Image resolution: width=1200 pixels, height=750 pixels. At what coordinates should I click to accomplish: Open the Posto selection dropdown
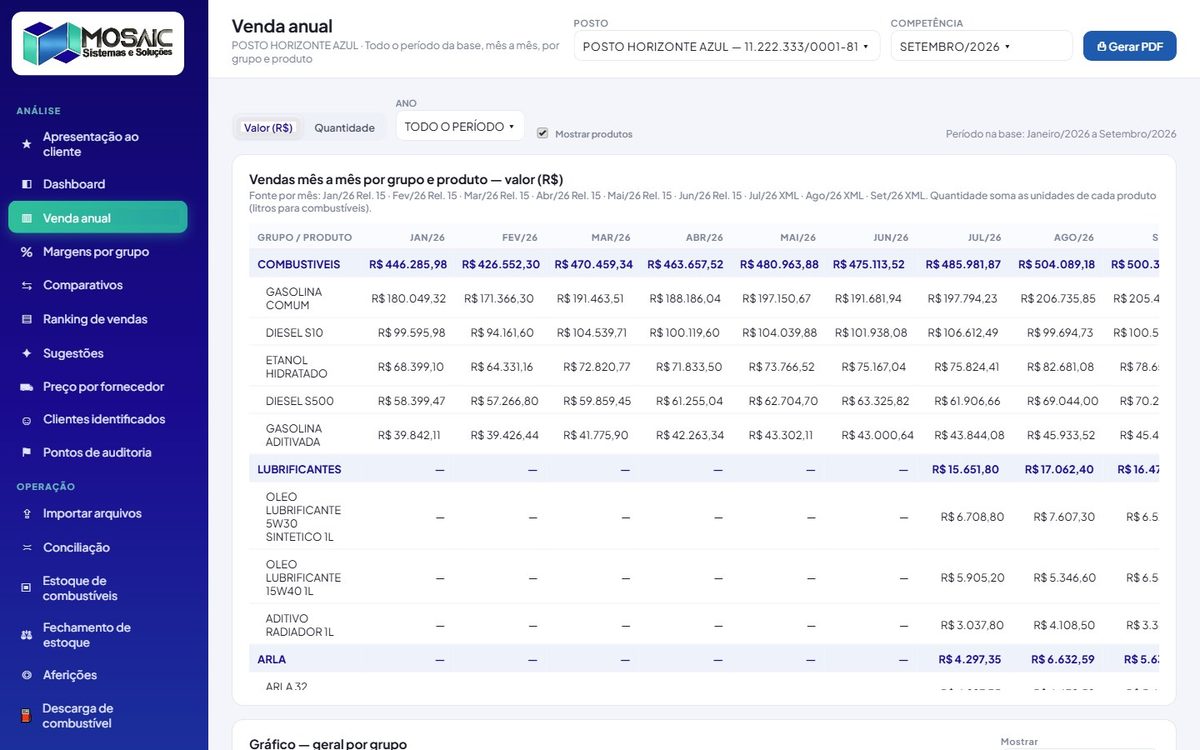pyautogui.click(x=726, y=46)
